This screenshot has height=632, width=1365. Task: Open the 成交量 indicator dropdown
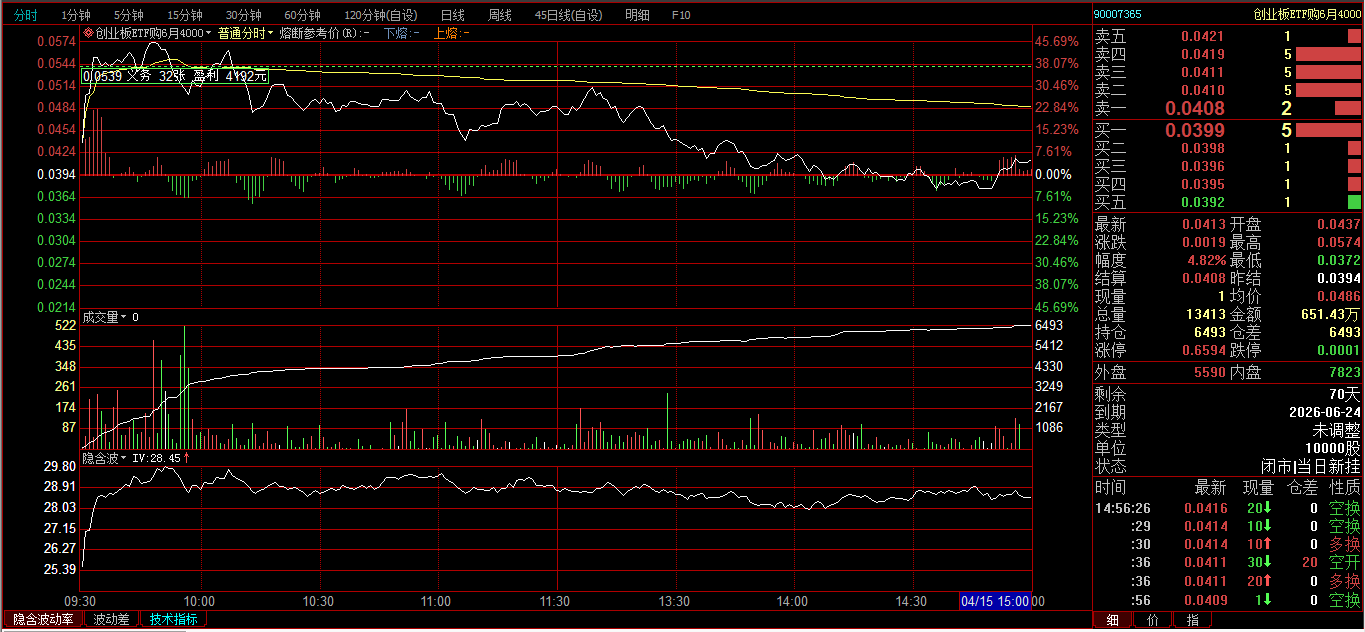(125, 317)
